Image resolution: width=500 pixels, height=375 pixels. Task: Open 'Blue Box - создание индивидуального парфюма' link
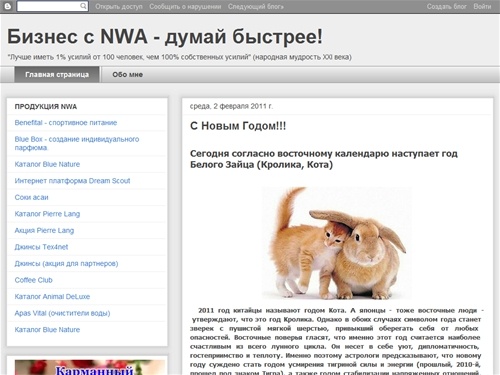77,143
